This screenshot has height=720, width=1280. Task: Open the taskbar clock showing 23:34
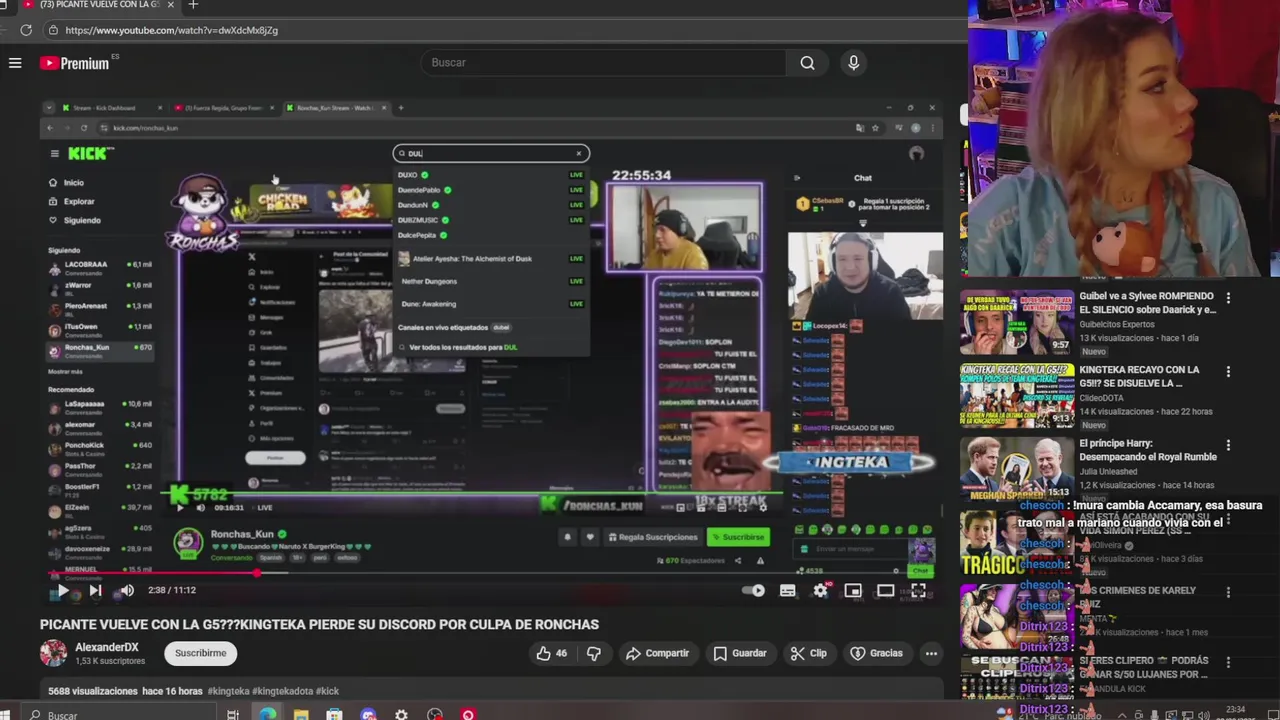click(x=1234, y=714)
